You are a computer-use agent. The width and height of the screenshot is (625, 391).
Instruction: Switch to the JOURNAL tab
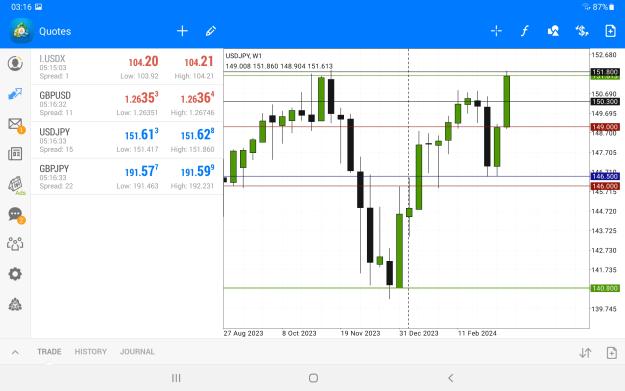(x=137, y=352)
